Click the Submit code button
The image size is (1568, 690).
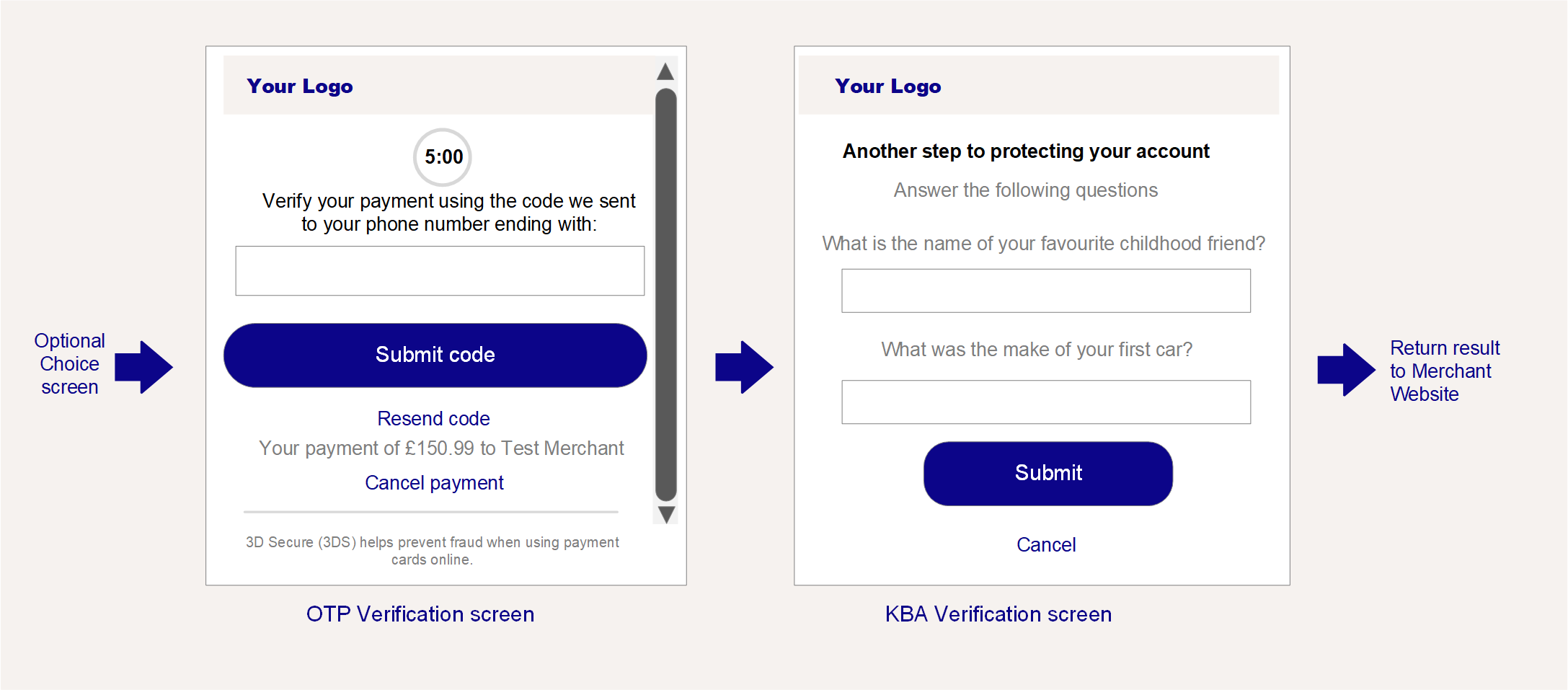(435, 355)
